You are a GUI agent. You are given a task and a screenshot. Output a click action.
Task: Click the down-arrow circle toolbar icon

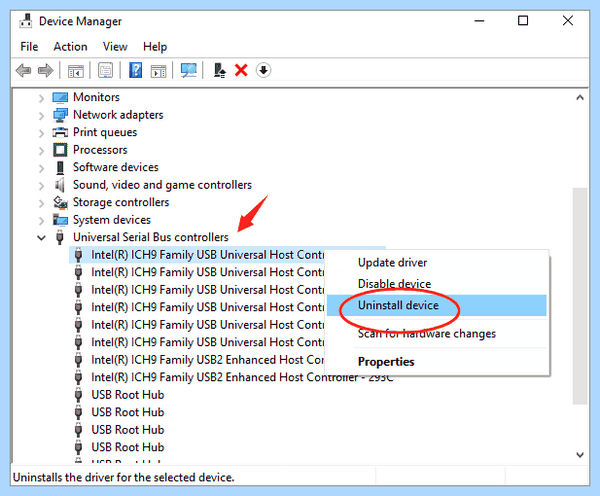263,70
